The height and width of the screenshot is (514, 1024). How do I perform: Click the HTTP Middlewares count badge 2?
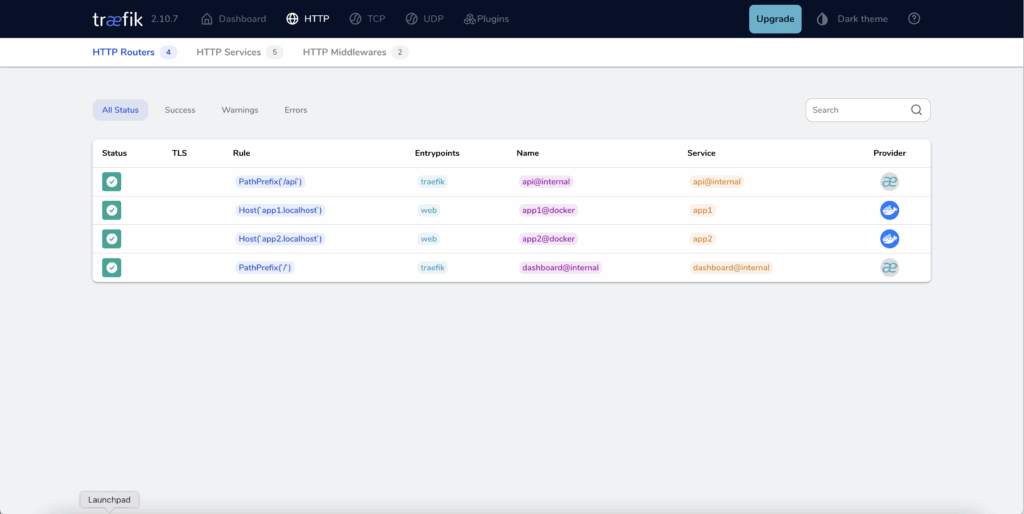[400, 52]
